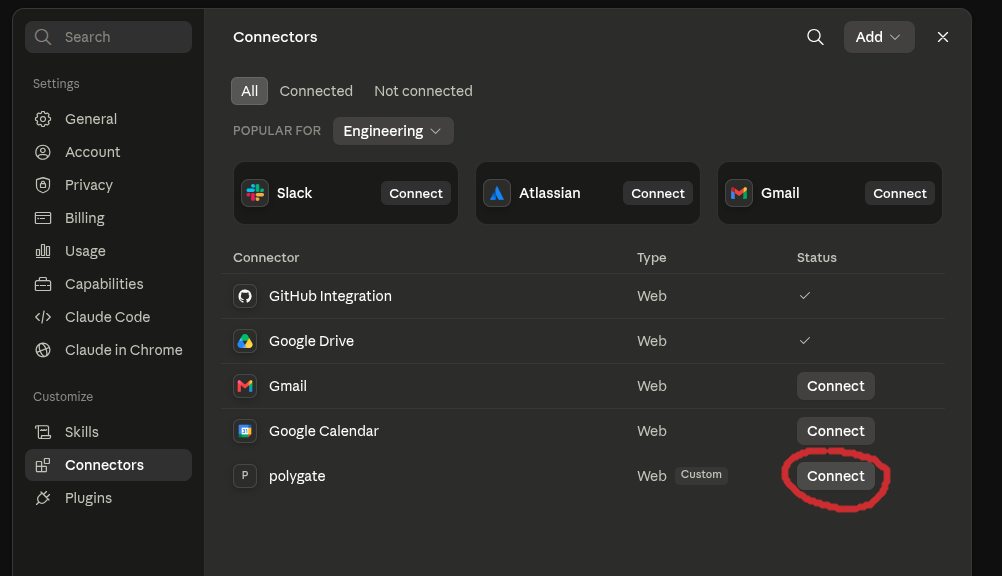Click the Account person icon
This screenshot has height=576, width=1002.
point(43,152)
